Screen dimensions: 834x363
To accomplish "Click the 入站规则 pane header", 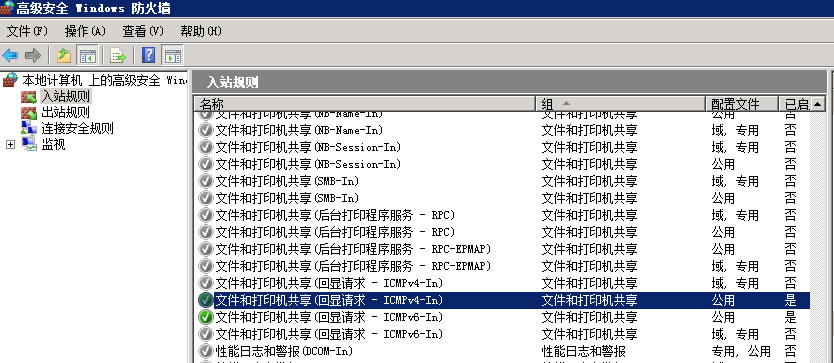I will [509, 82].
